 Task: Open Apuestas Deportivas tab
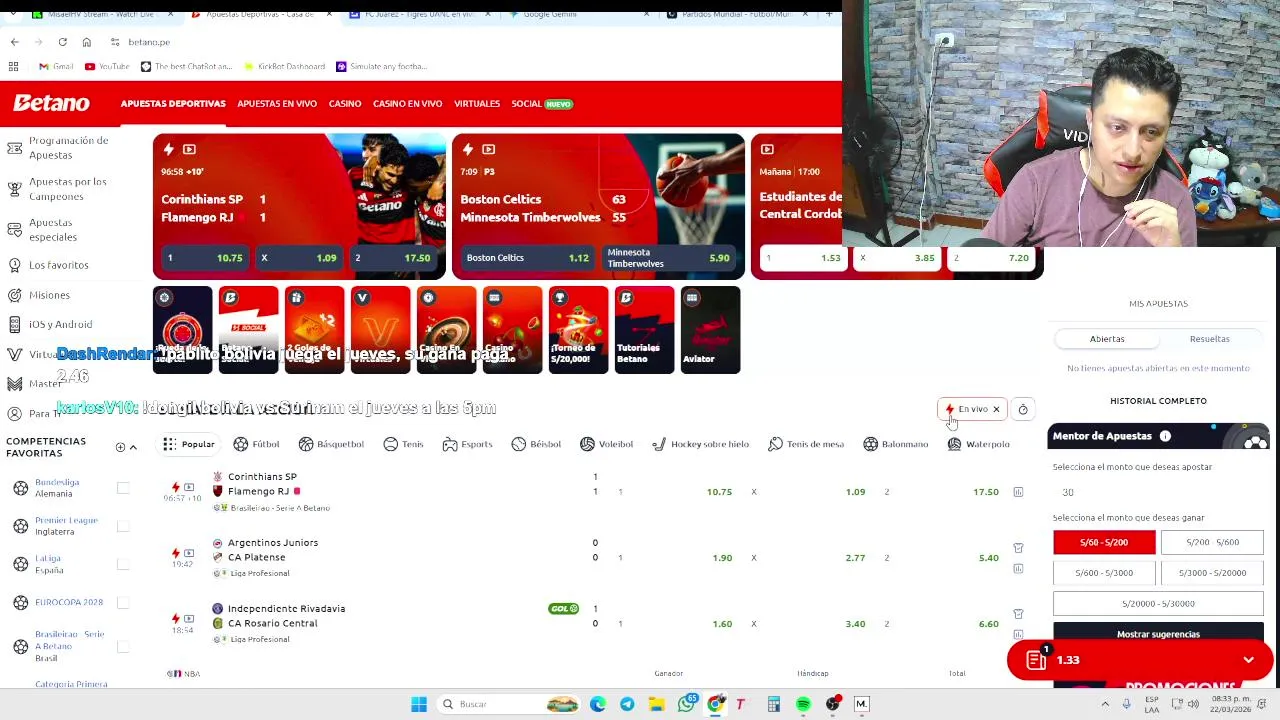tap(173, 104)
